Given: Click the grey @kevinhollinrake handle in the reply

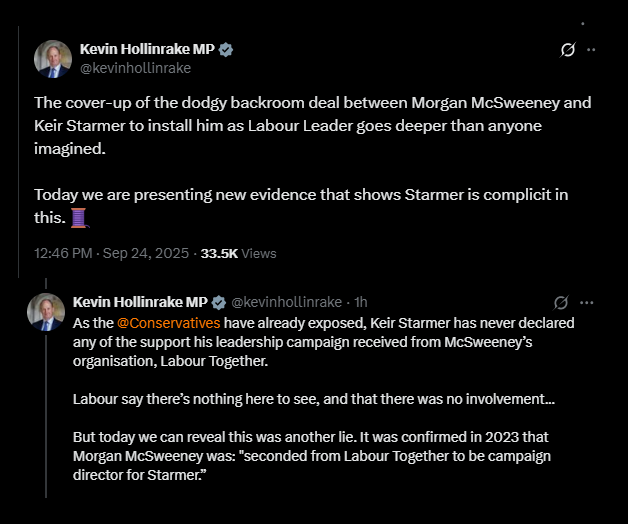Looking at the screenshot, I should coord(285,302).
